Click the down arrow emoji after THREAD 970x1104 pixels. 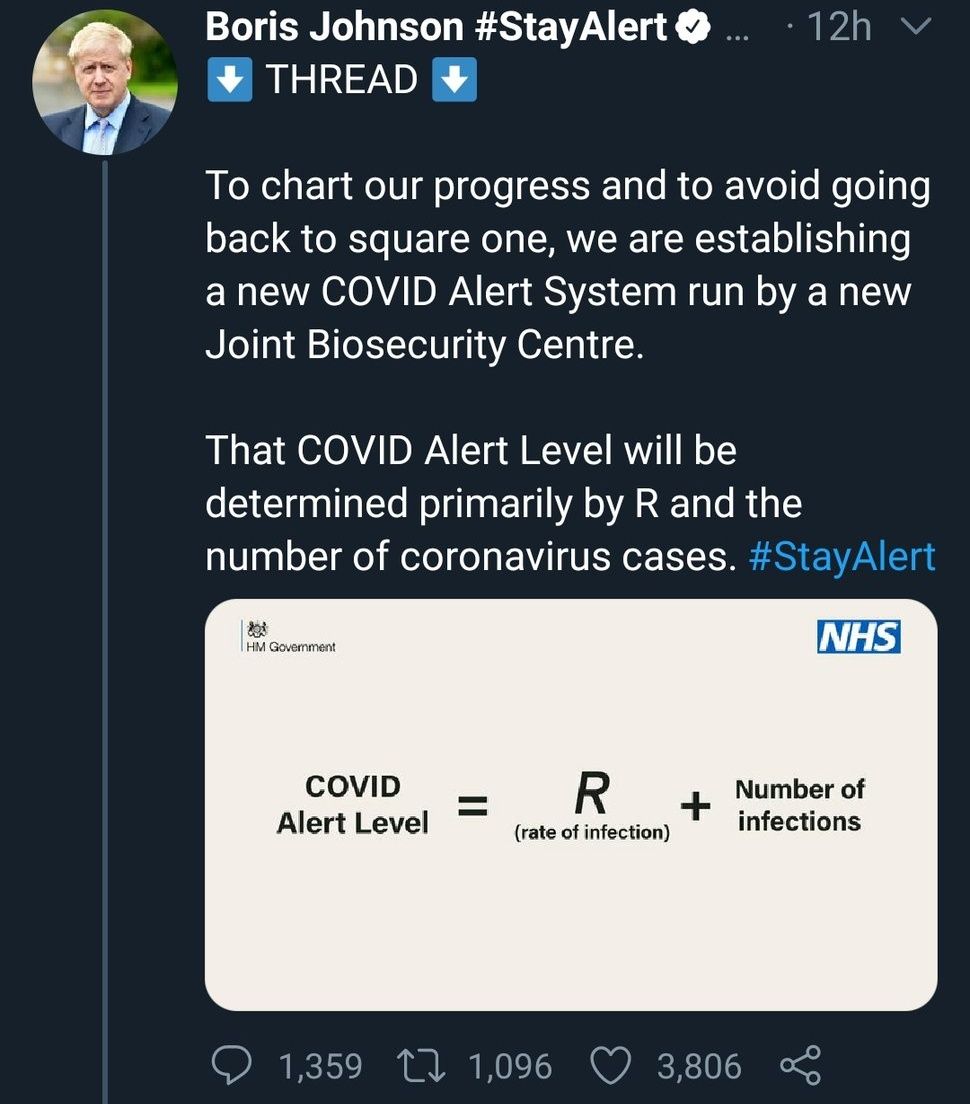[454, 81]
